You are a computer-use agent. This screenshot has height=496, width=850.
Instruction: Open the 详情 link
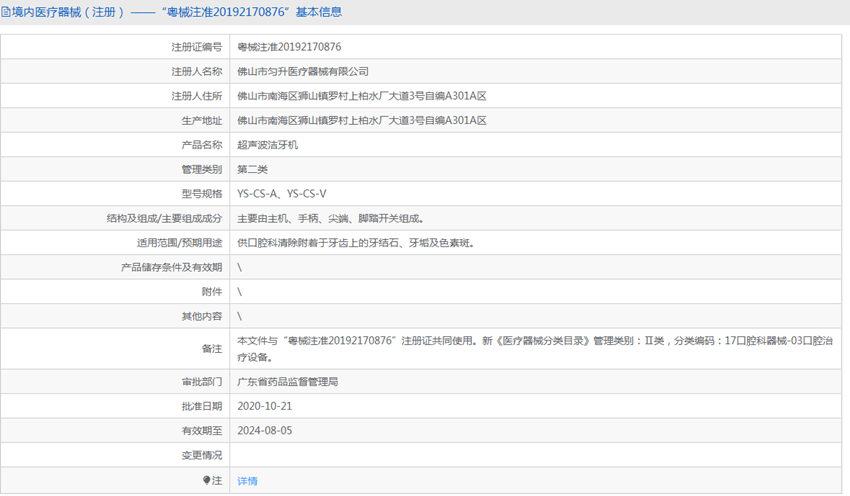[x=247, y=481]
